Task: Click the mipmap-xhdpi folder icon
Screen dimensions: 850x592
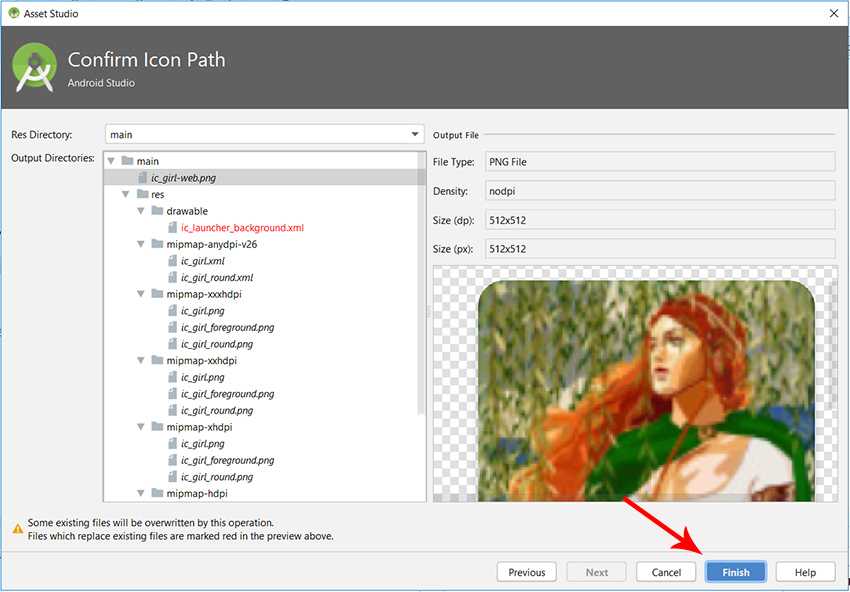Action: 157,427
